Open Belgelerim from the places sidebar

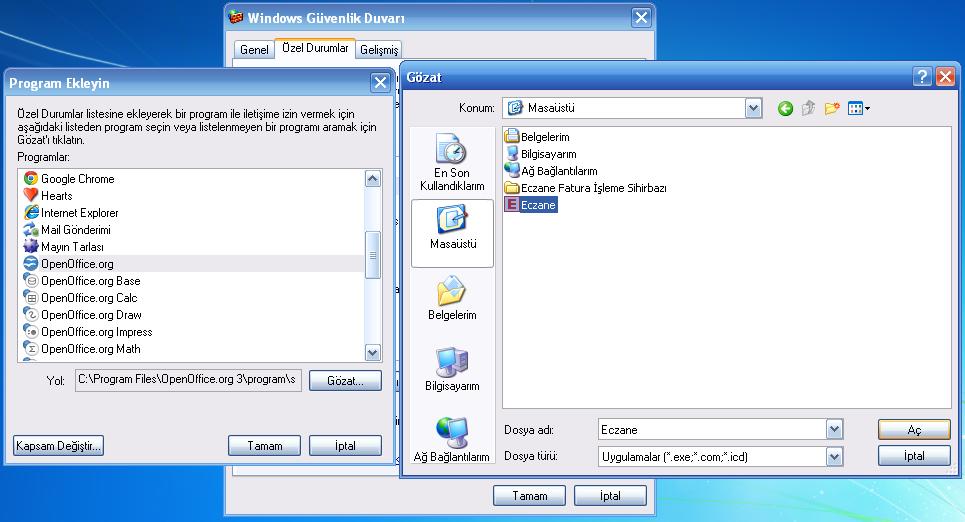pyautogui.click(x=452, y=298)
